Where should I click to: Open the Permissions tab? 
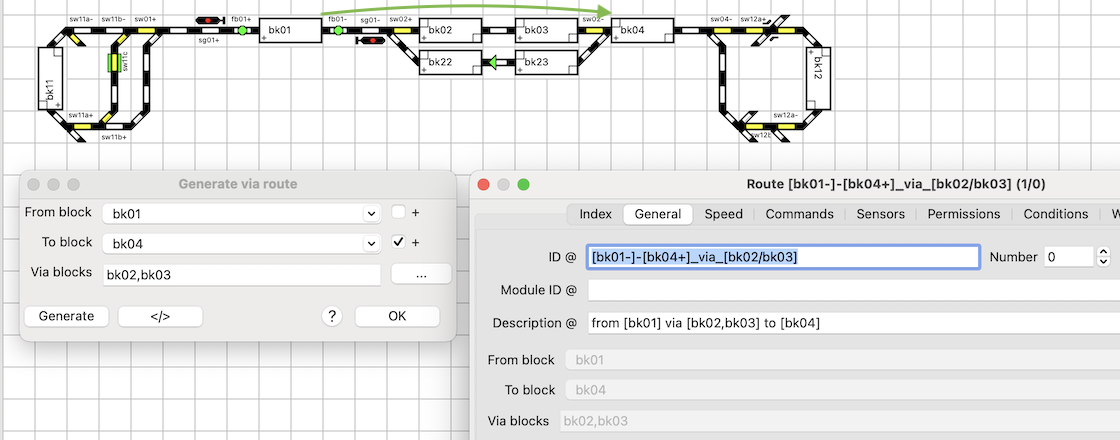click(963, 214)
